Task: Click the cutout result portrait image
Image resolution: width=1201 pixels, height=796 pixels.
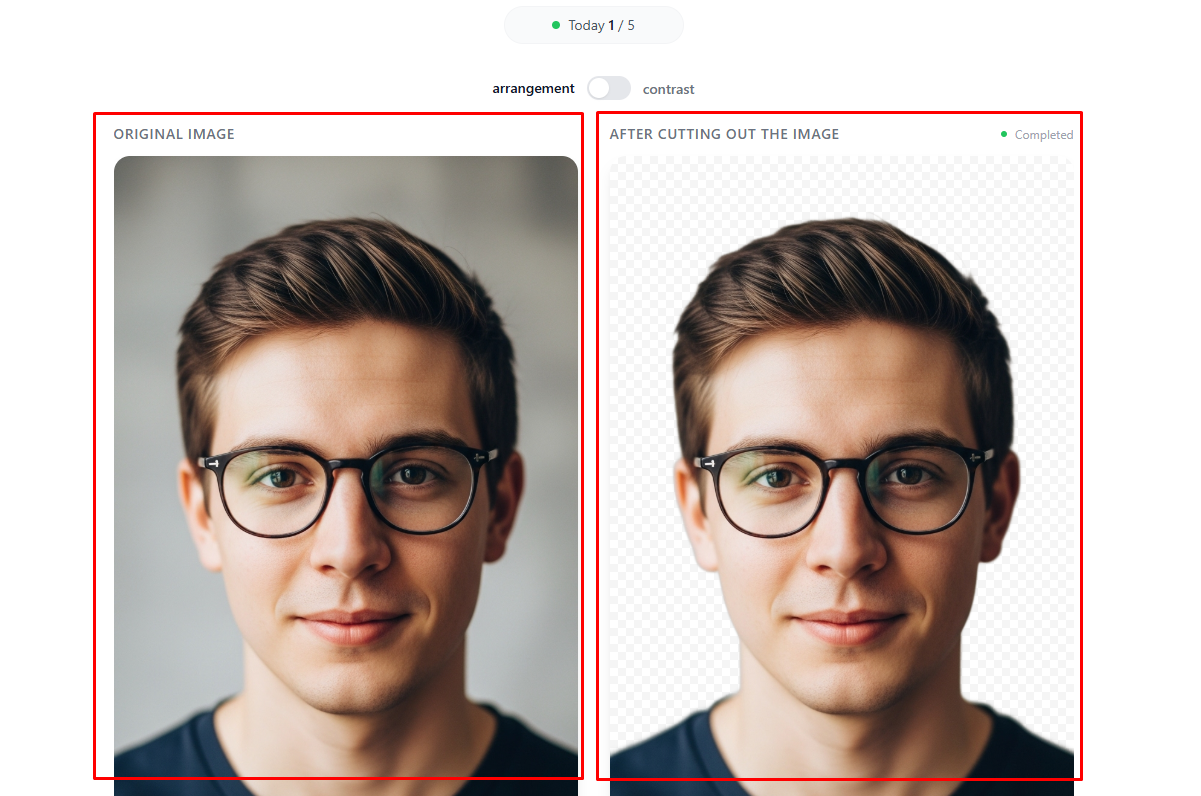Action: click(842, 476)
